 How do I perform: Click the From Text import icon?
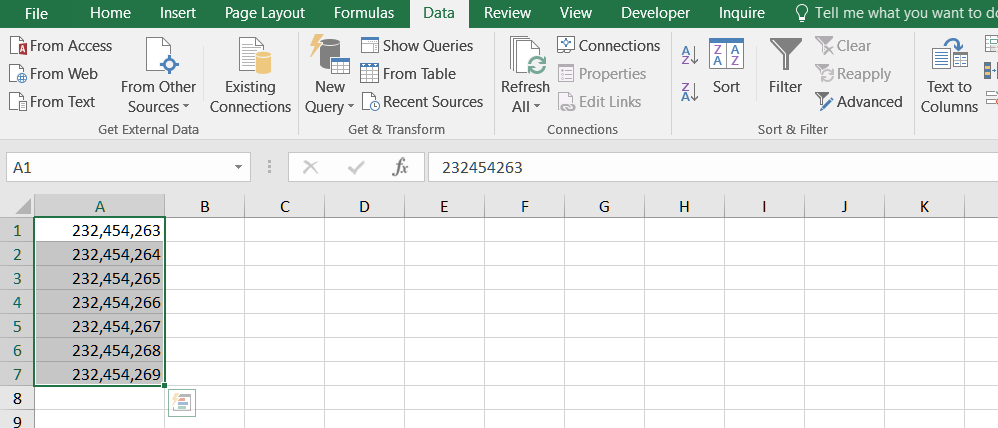[x=18, y=102]
